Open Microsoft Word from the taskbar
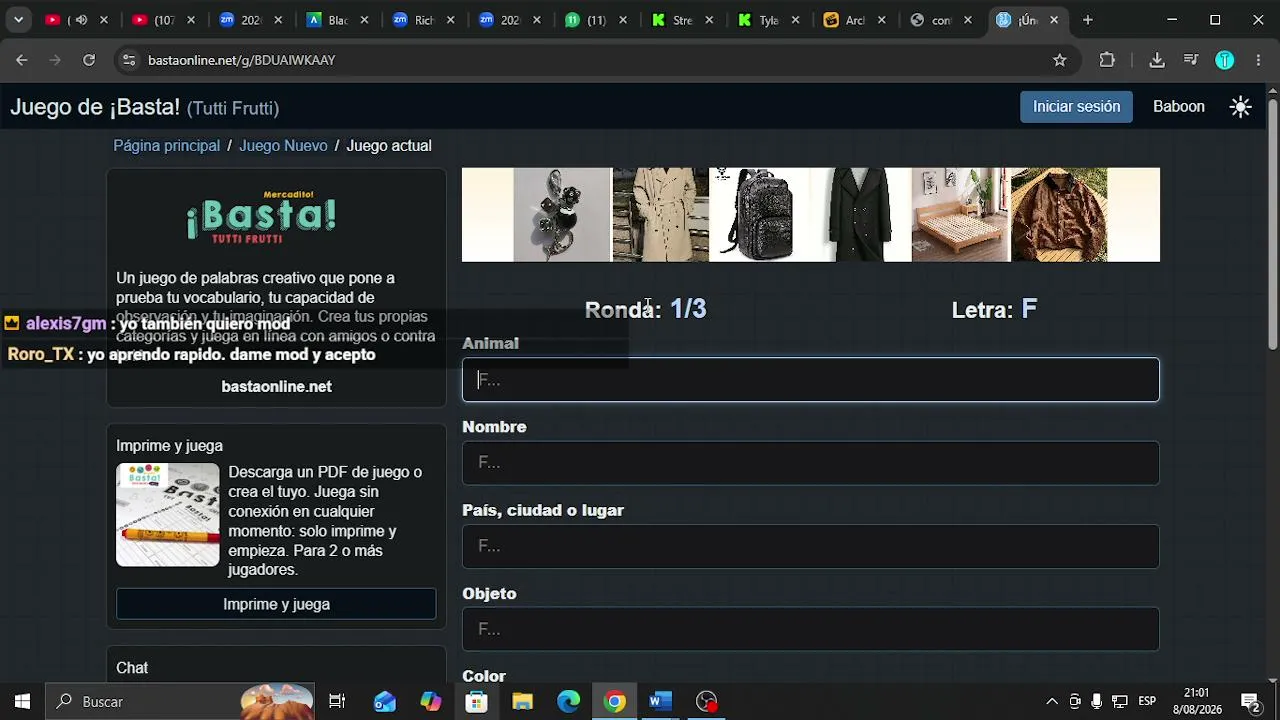 [661, 701]
